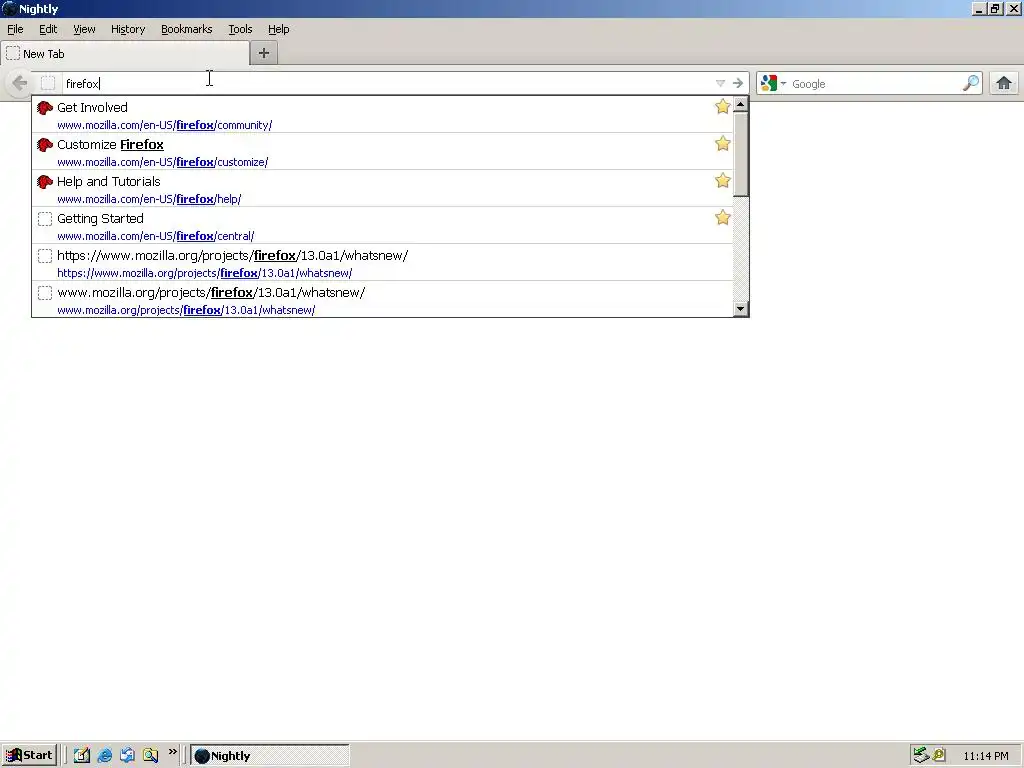Select the https whatsnew title suggestion

[x=232, y=255]
